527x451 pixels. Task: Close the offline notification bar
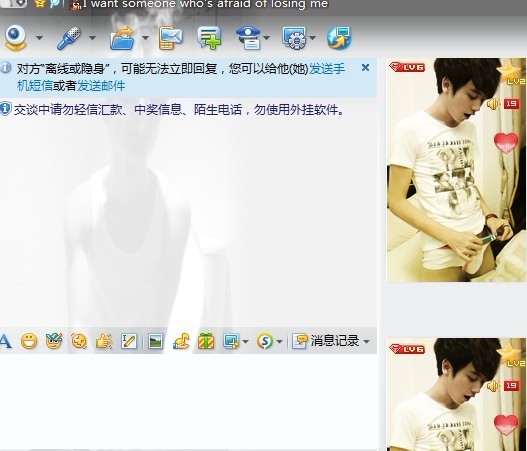365,68
